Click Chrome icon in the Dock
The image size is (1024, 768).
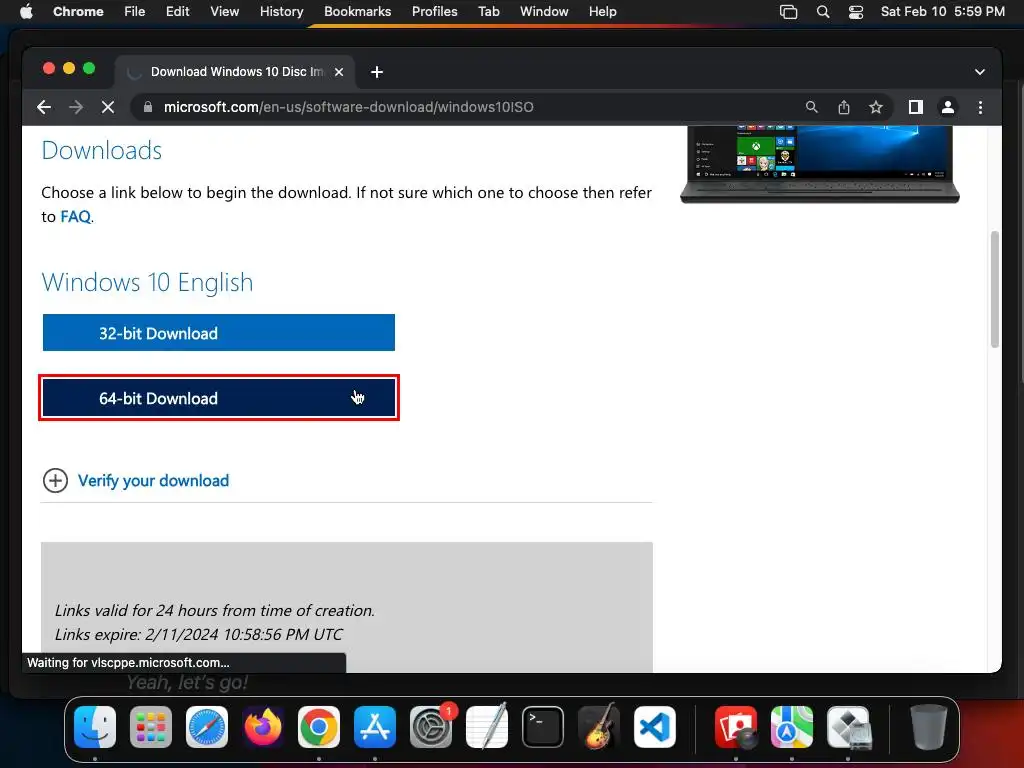pyautogui.click(x=319, y=727)
